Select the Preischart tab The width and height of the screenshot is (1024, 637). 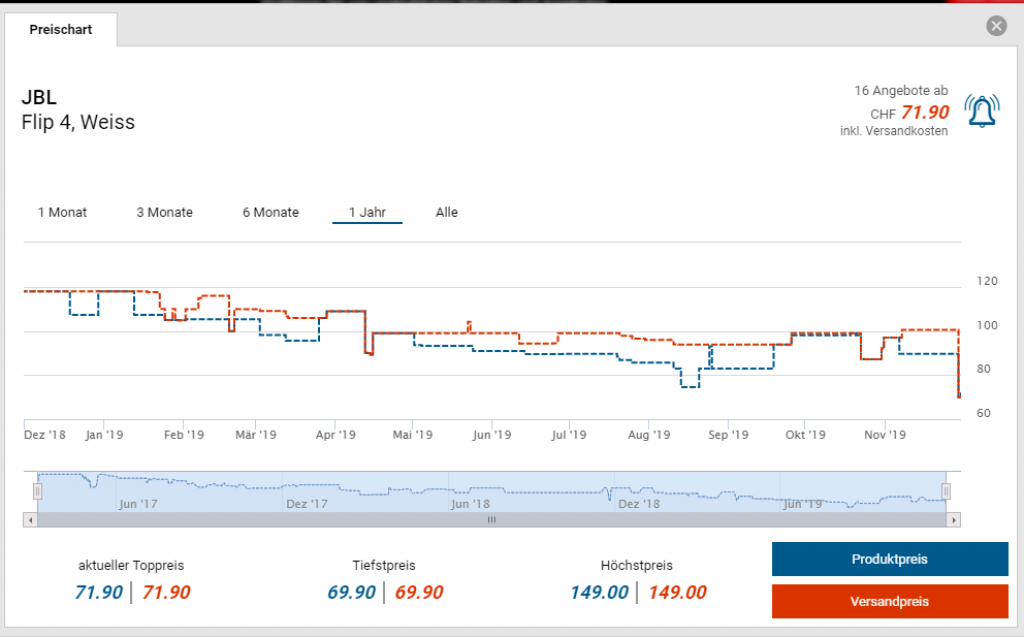(61, 29)
